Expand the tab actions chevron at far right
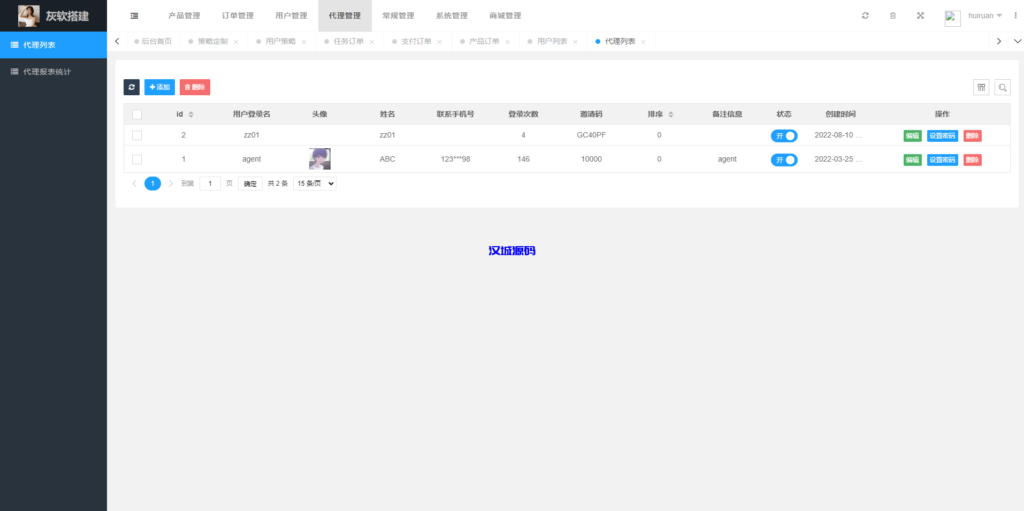 coord(1017,41)
